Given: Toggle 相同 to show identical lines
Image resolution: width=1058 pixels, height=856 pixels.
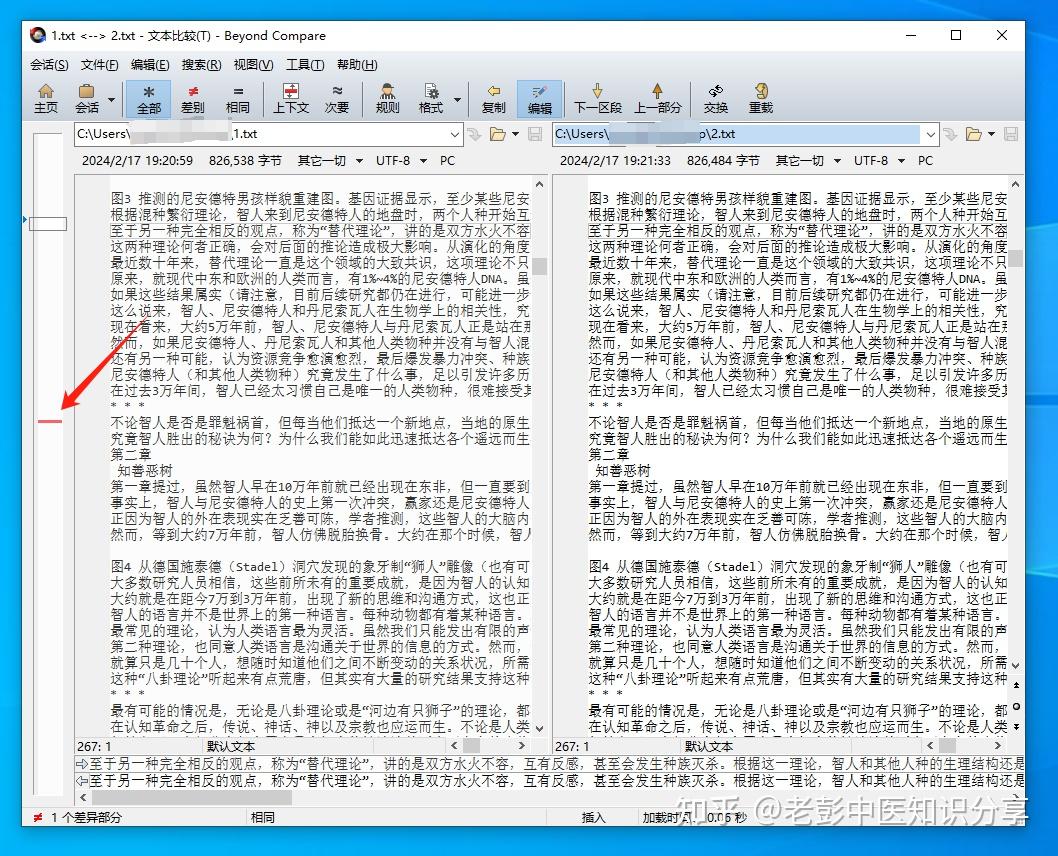Looking at the screenshot, I should [238, 100].
